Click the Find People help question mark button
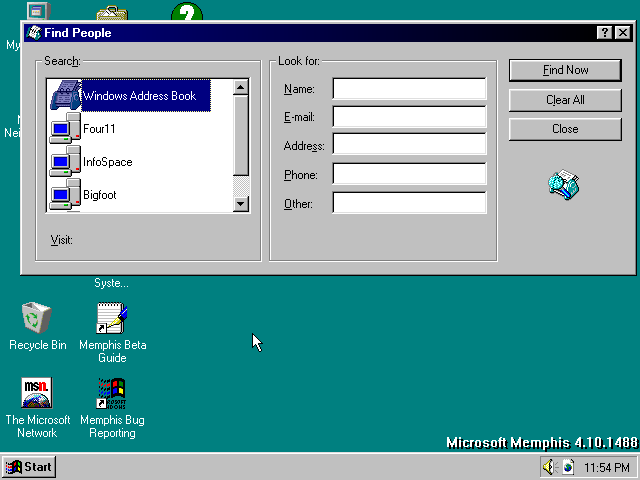This screenshot has height=480, width=640. [x=604, y=33]
